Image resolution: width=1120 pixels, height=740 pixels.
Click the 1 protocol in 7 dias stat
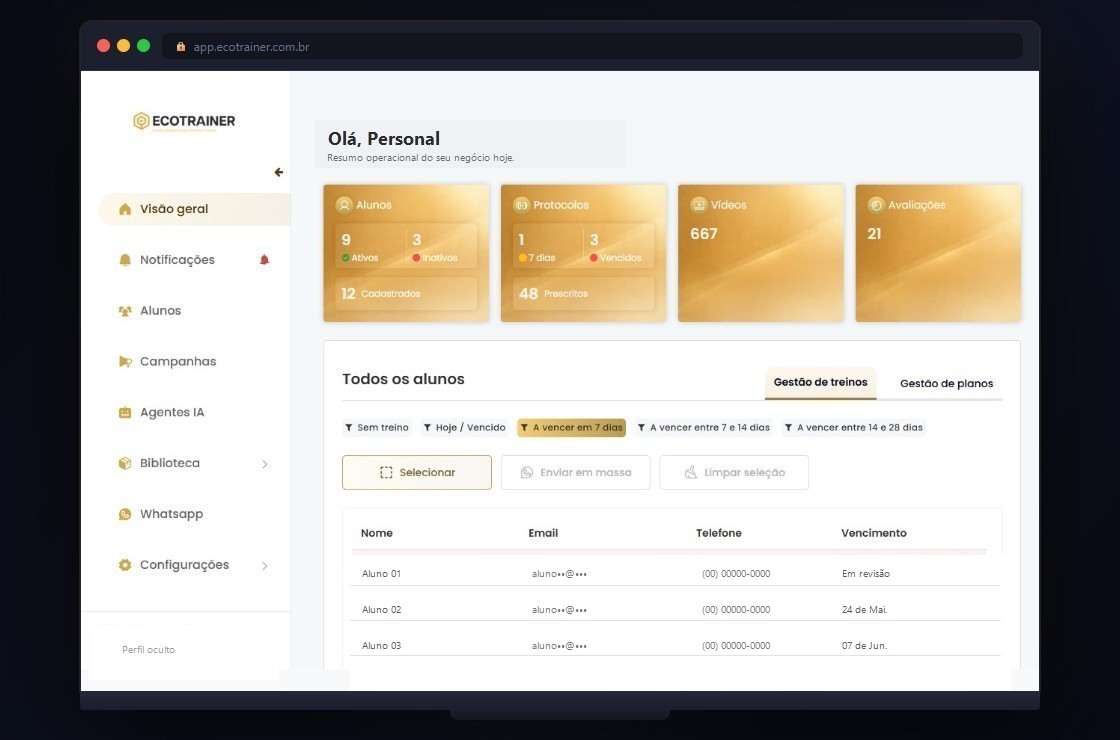pos(547,246)
